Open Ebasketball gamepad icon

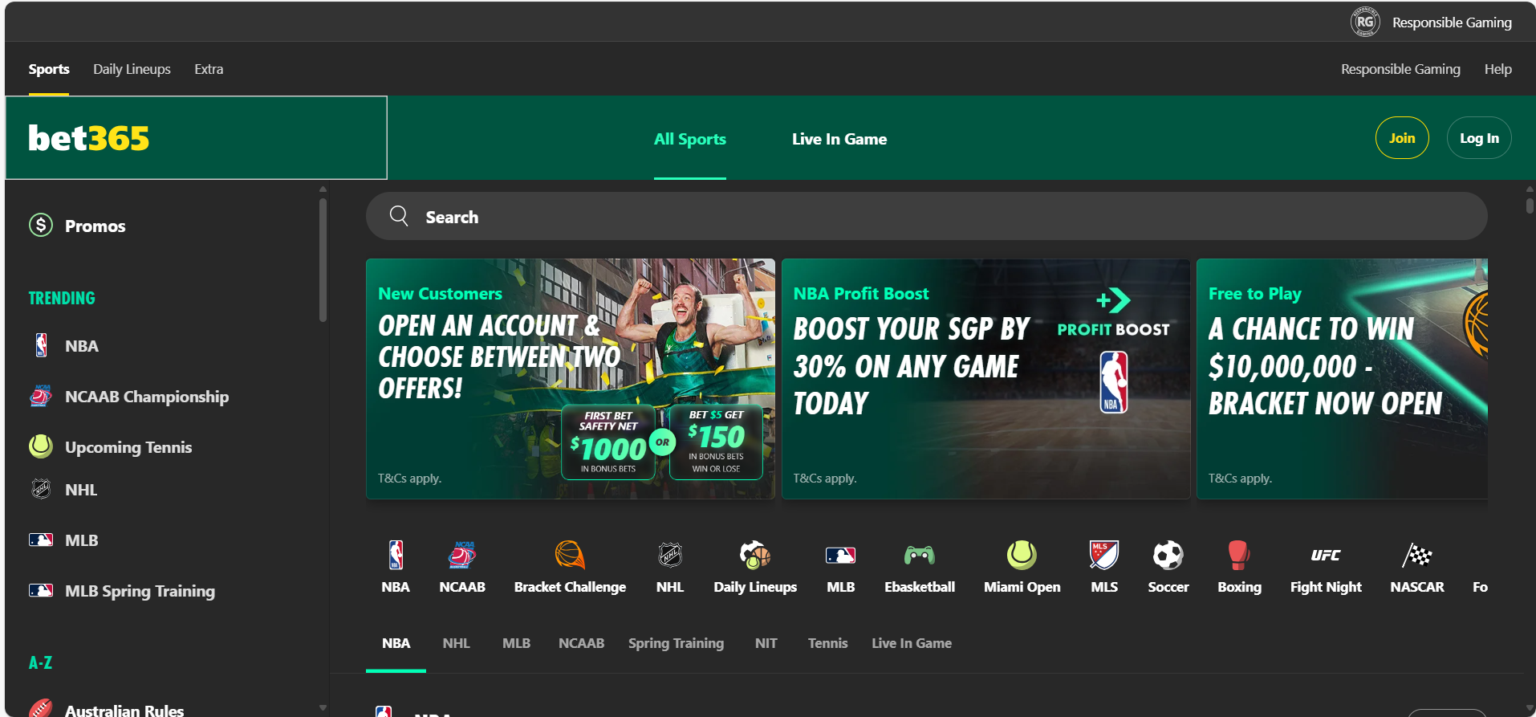coord(920,555)
